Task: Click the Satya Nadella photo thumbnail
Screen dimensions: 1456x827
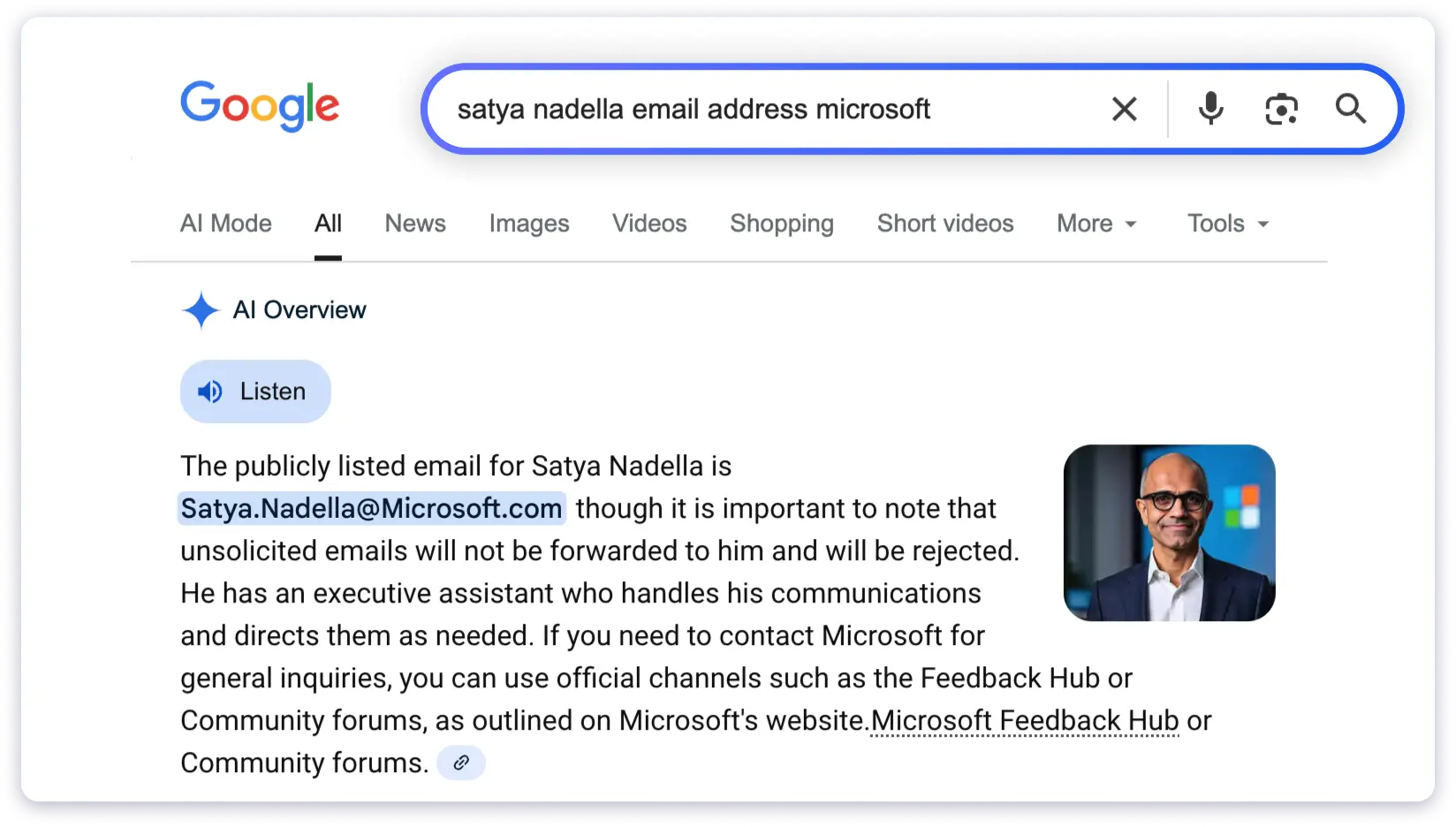Action: tap(1168, 531)
